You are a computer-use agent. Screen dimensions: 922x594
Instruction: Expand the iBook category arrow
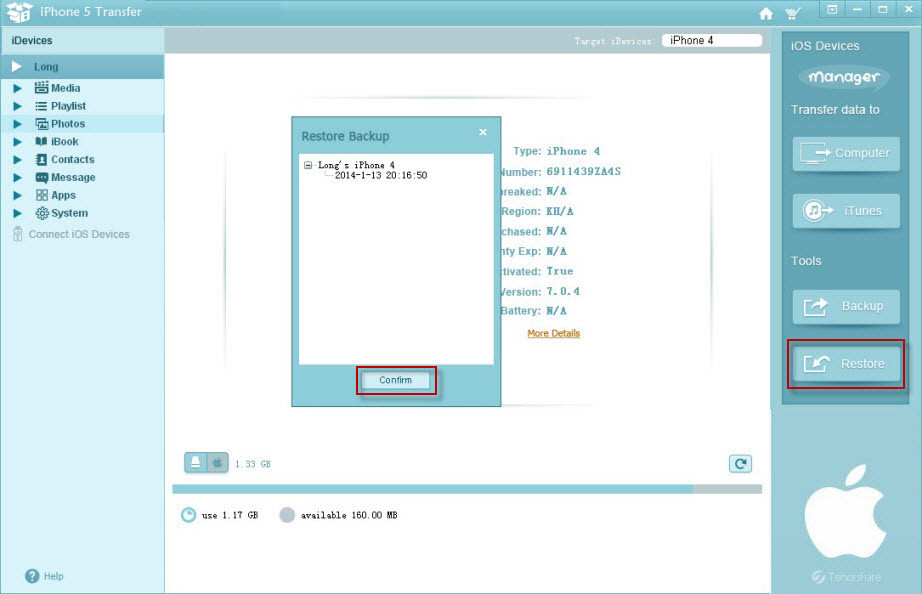18,142
